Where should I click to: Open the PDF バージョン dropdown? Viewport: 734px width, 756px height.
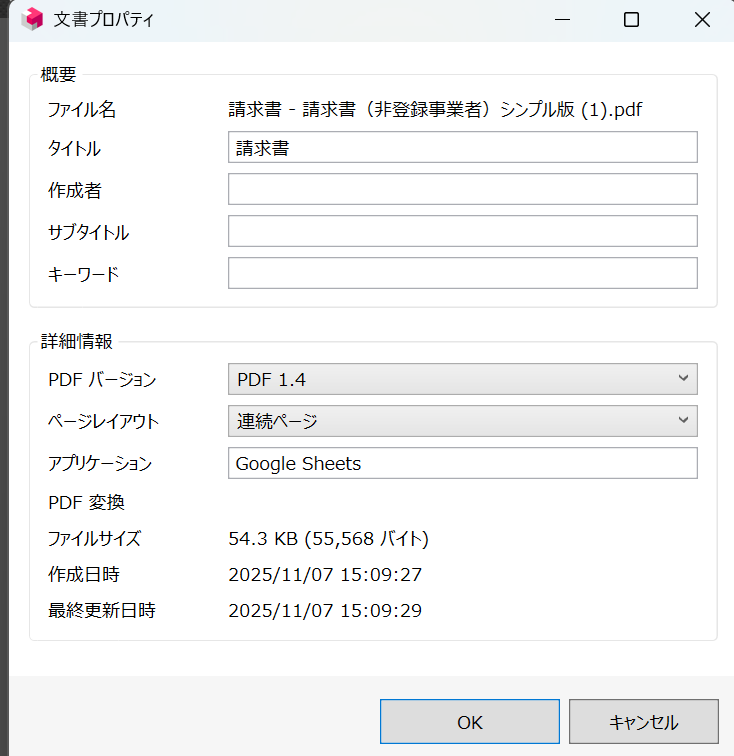pyautogui.click(x=462, y=379)
